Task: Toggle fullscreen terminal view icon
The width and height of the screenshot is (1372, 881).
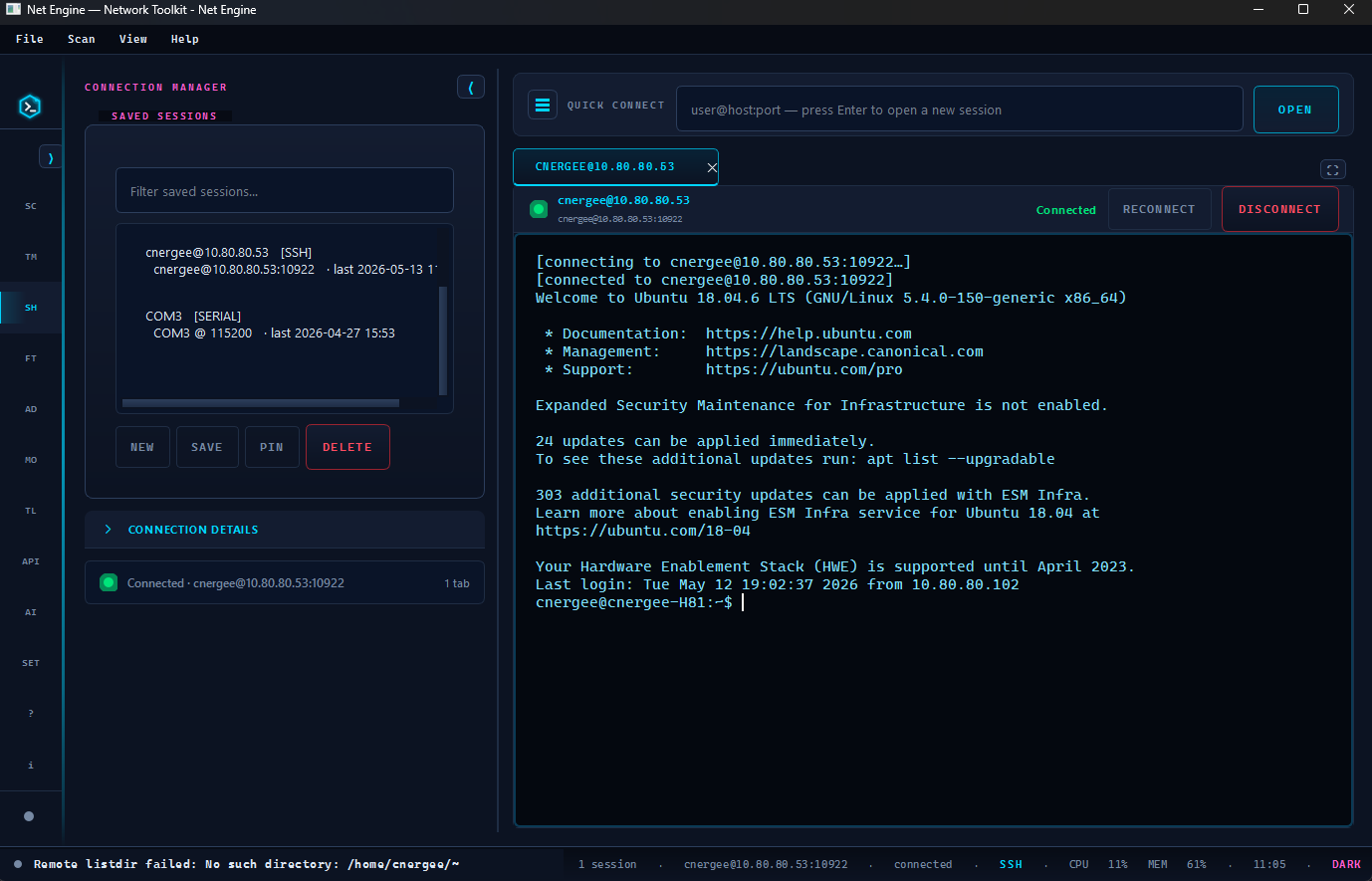Action: 1332,169
